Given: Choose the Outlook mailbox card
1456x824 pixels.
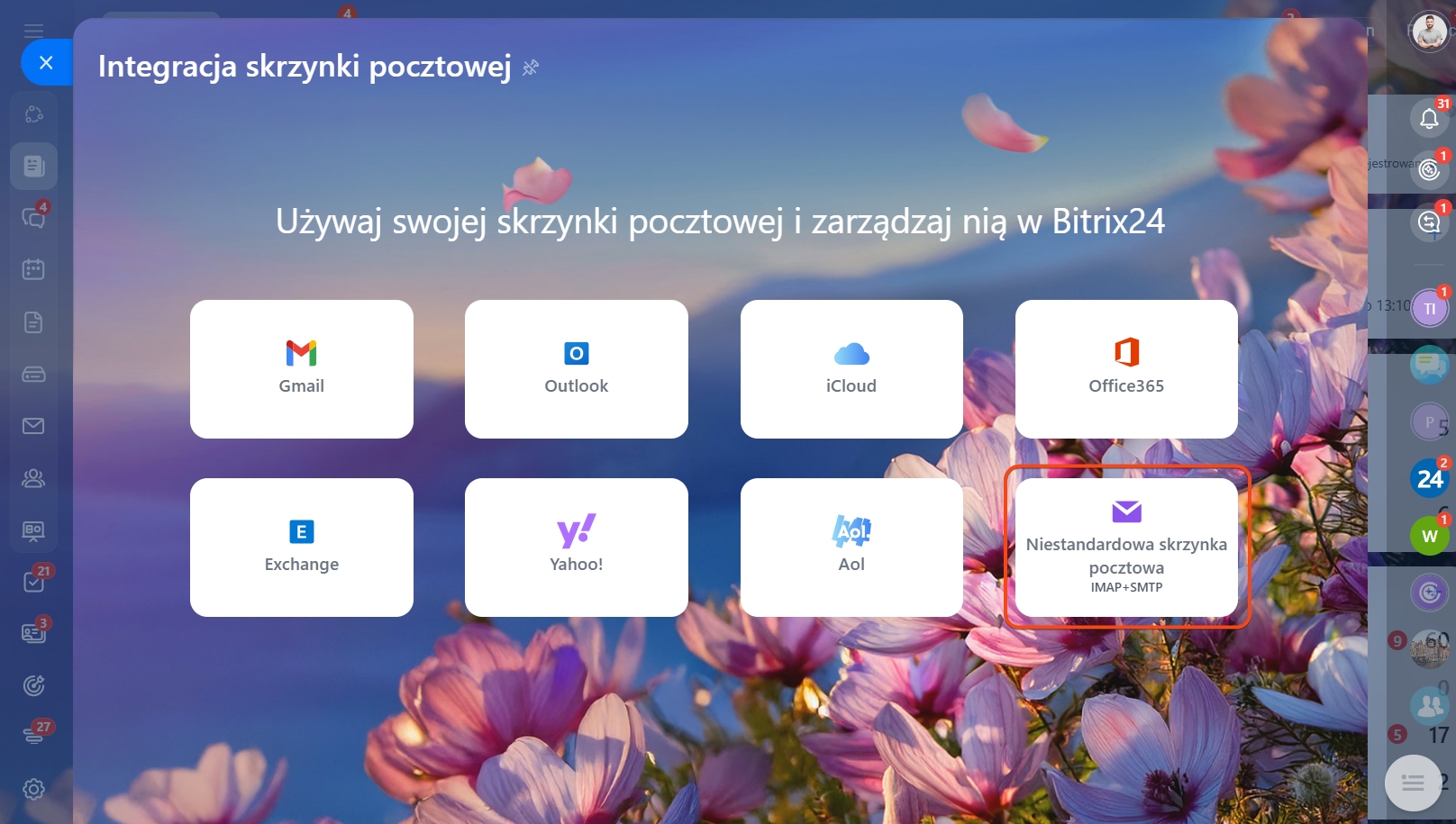Looking at the screenshot, I should tap(577, 369).
